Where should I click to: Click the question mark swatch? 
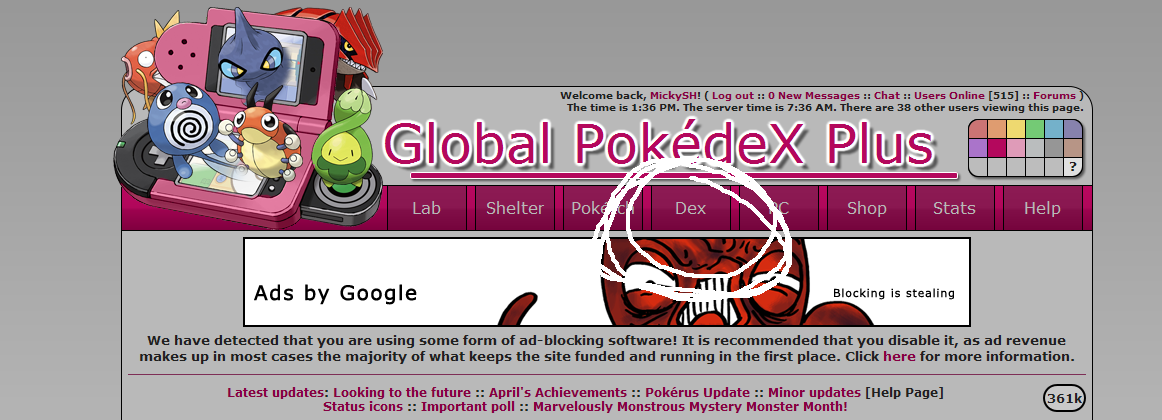pos(1073,167)
